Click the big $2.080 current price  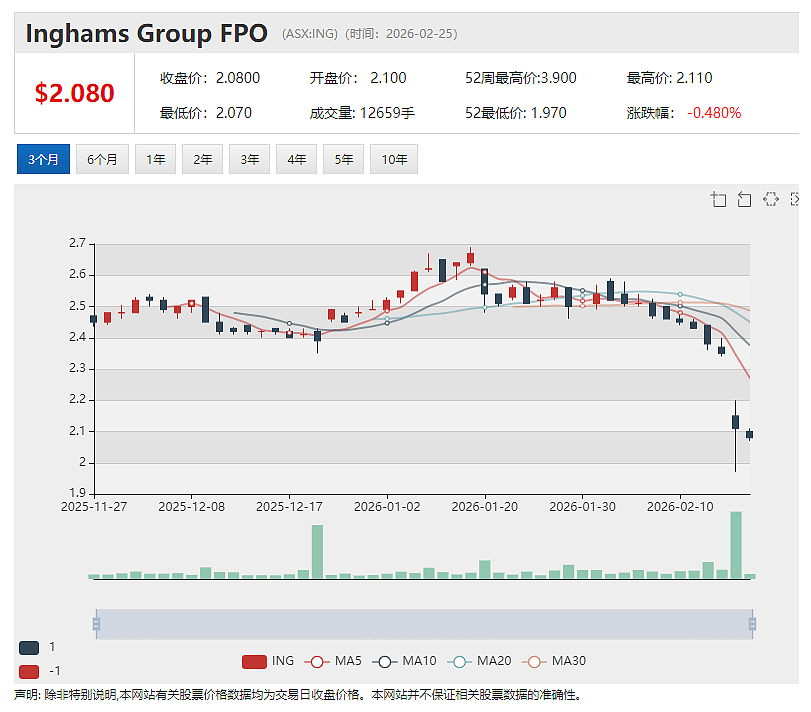pos(74,94)
